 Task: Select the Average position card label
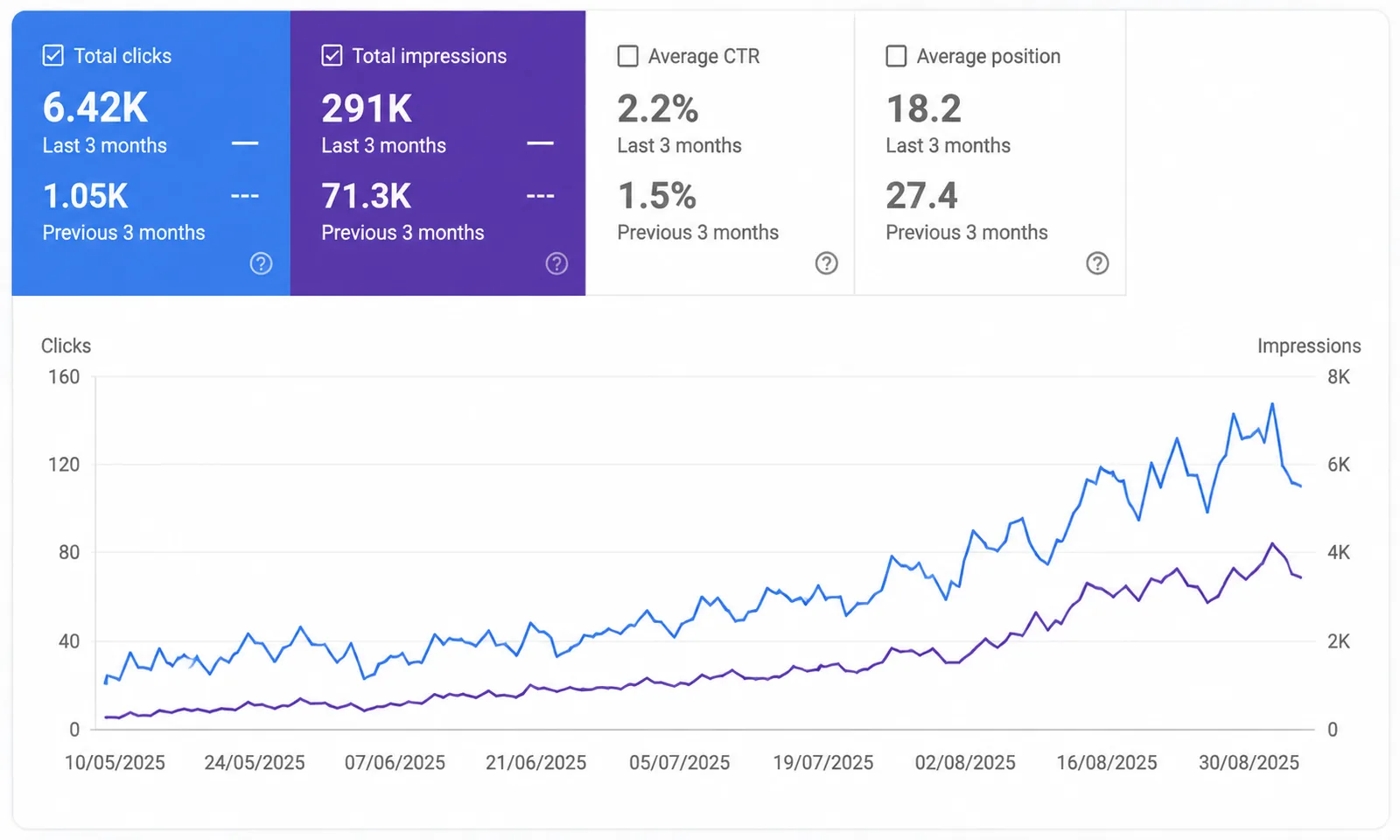pos(988,56)
